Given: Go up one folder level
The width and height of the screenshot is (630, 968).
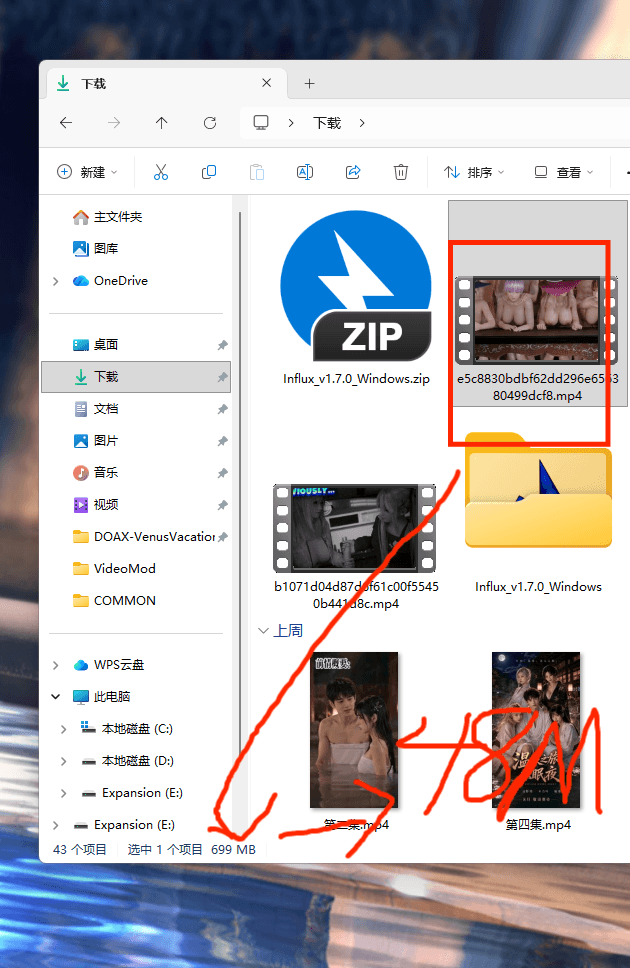Looking at the screenshot, I should pyautogui.click(x=161, y=123).
